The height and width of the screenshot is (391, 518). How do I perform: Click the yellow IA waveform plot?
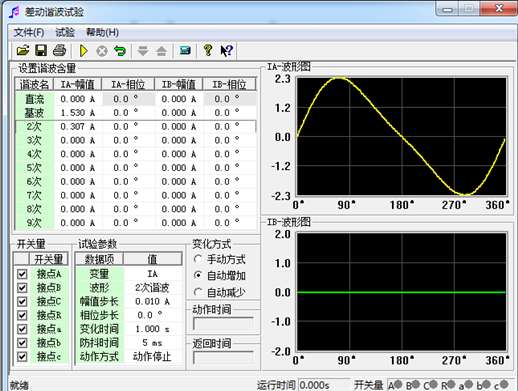(401, 136)
